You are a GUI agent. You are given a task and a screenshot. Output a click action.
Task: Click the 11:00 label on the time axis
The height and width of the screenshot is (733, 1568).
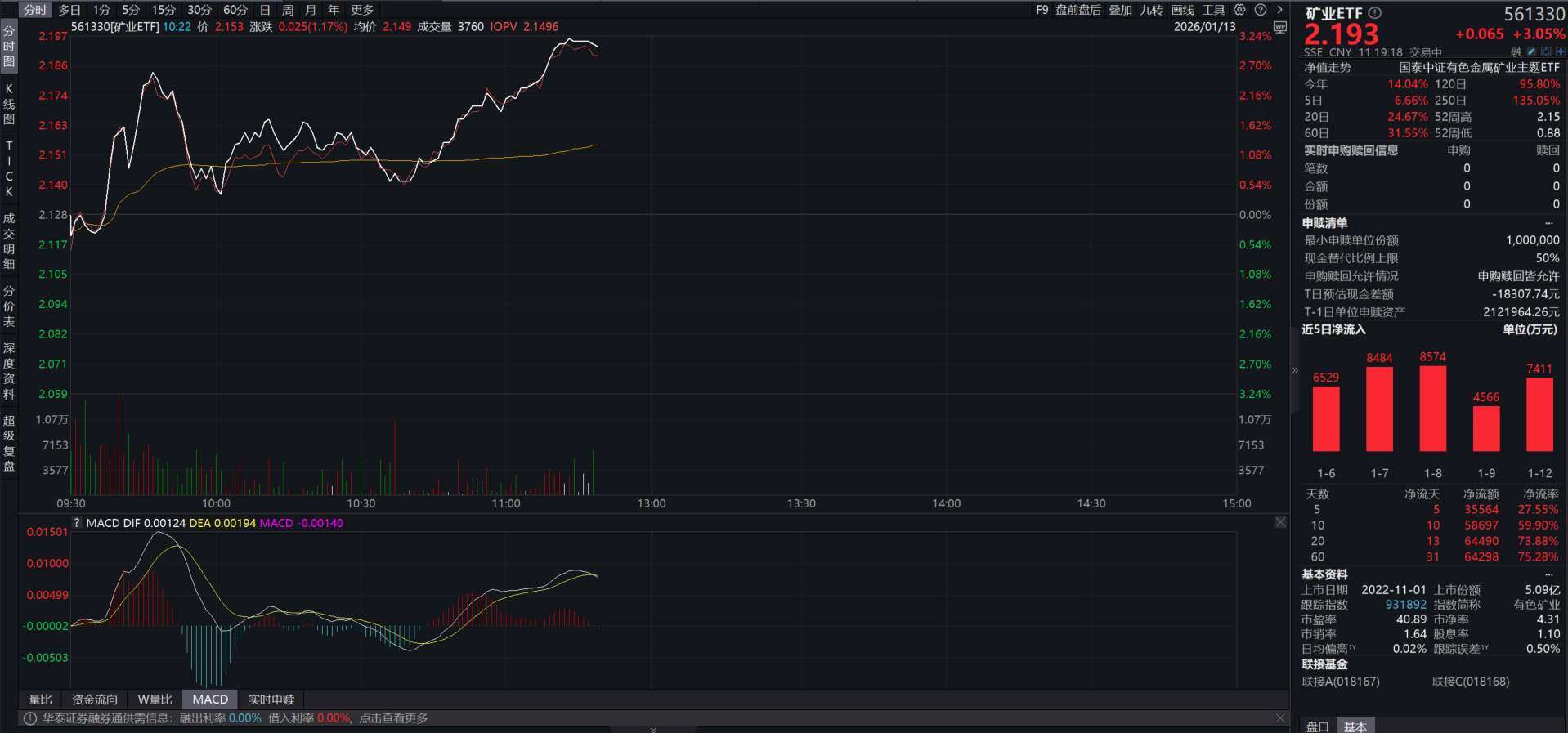click(506, 503)
